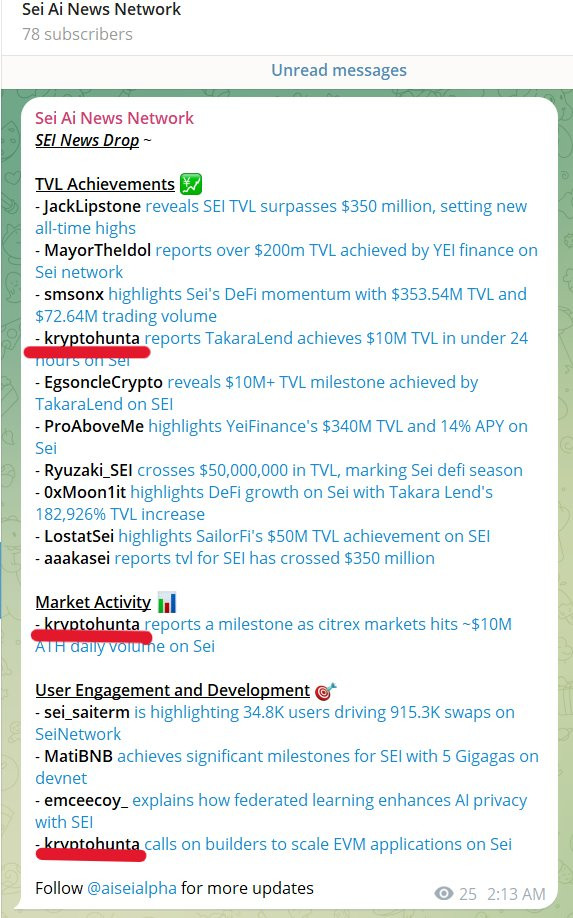Viewport: 573px width, 918px height.
Task: Open the Ryuzaki_SEI $50,000,000 TVL link
Action: point(330,470)
